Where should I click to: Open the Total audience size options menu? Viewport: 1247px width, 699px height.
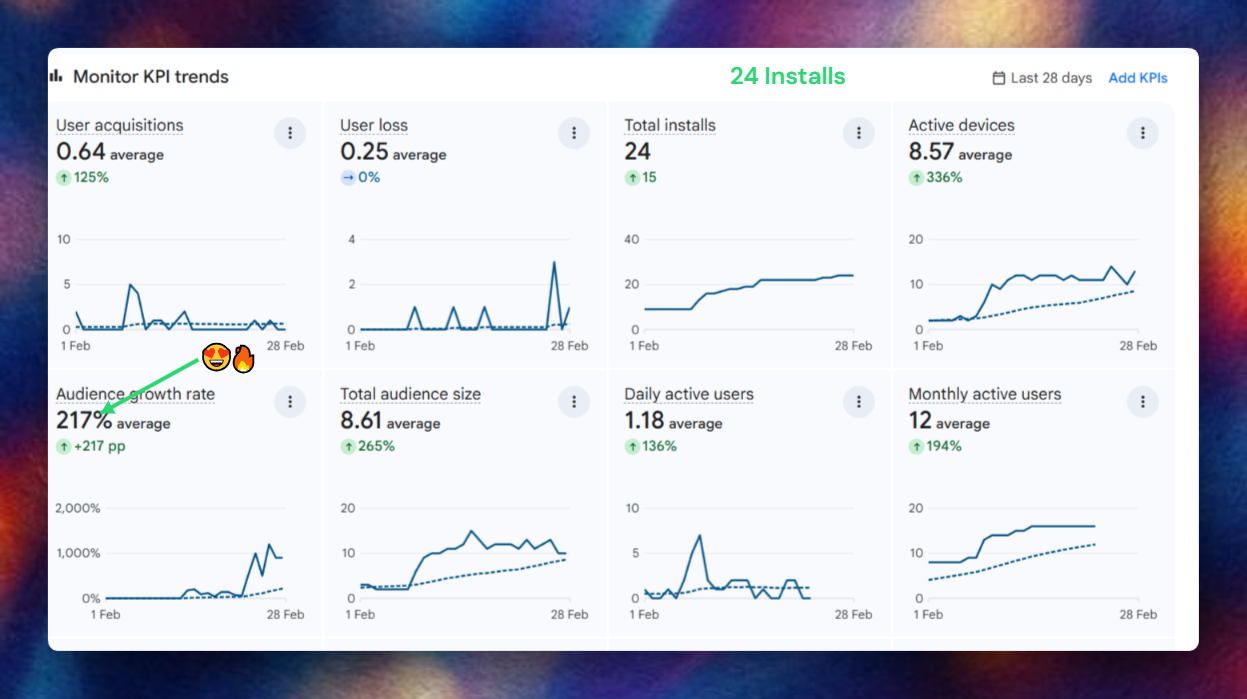pos(574,402)
